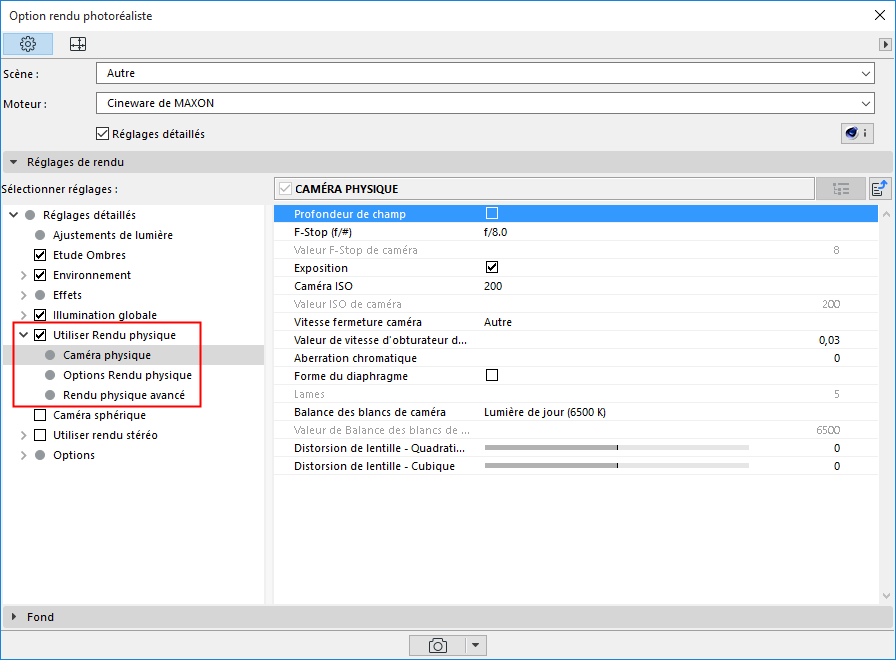Enable the Forme du diaphragme checkbox

tap(491, 375)
